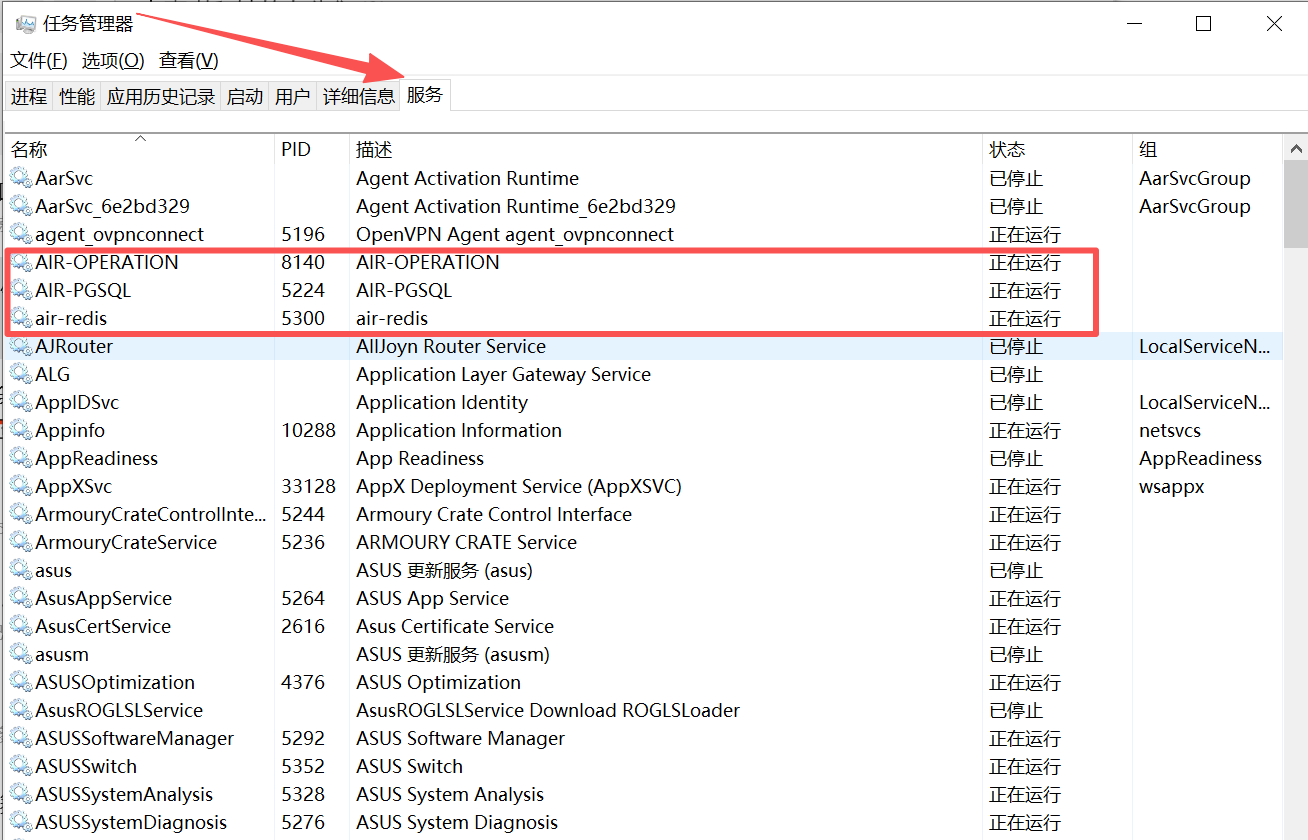
Task: Sort services by 状态 column header
Action: pos(1007,150)
